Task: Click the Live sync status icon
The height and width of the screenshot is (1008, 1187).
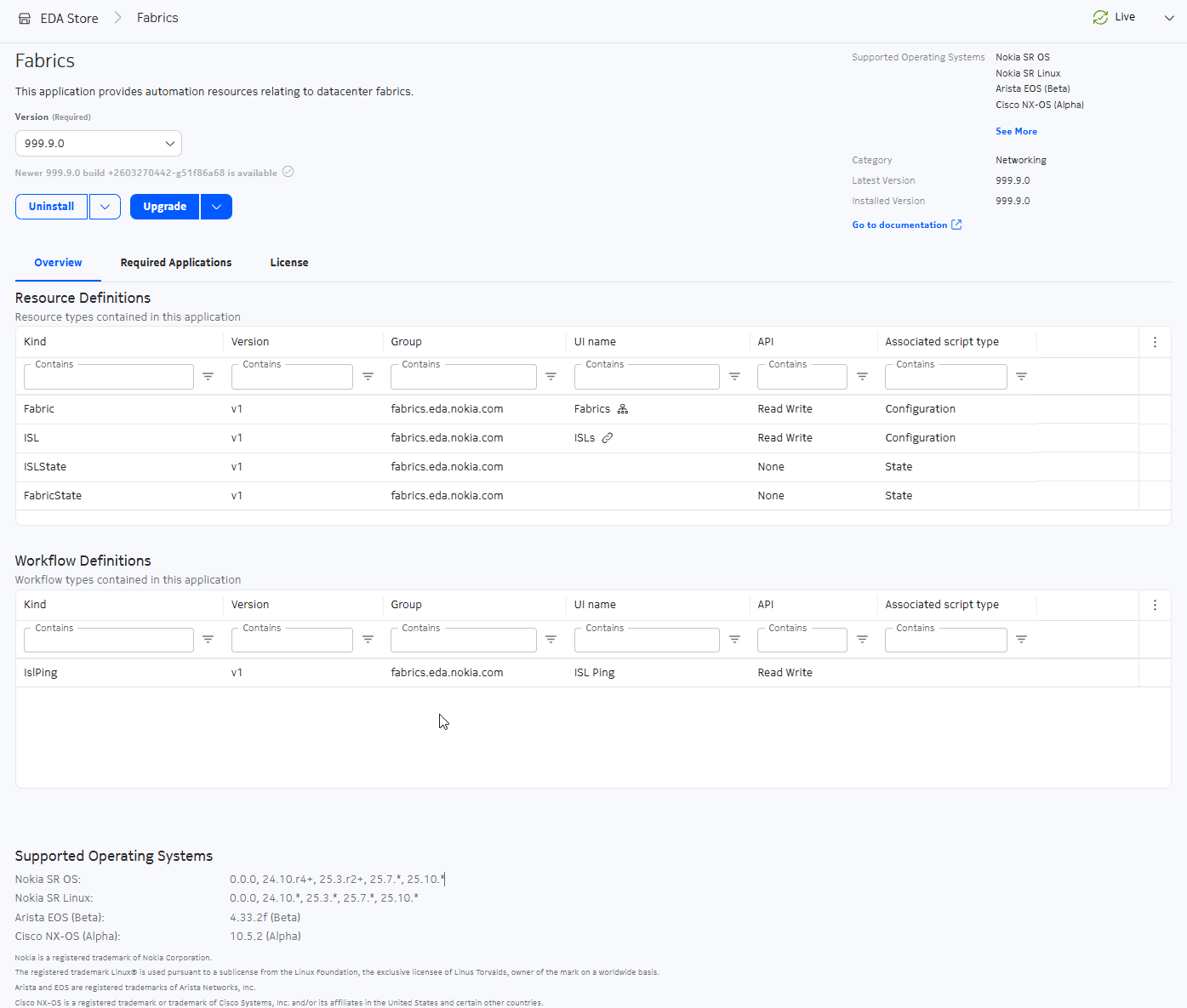Action: (1100, 17)
